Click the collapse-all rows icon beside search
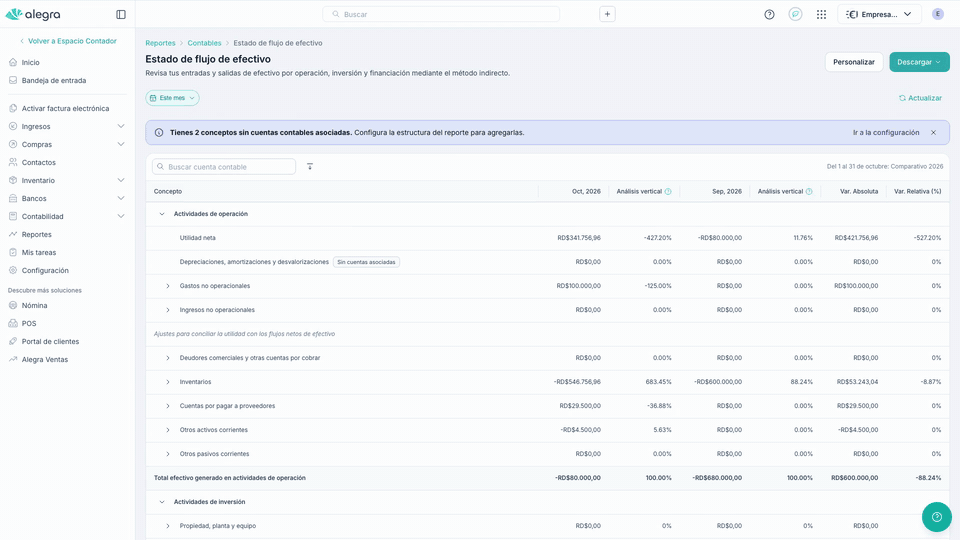 [x=310, y=167]
